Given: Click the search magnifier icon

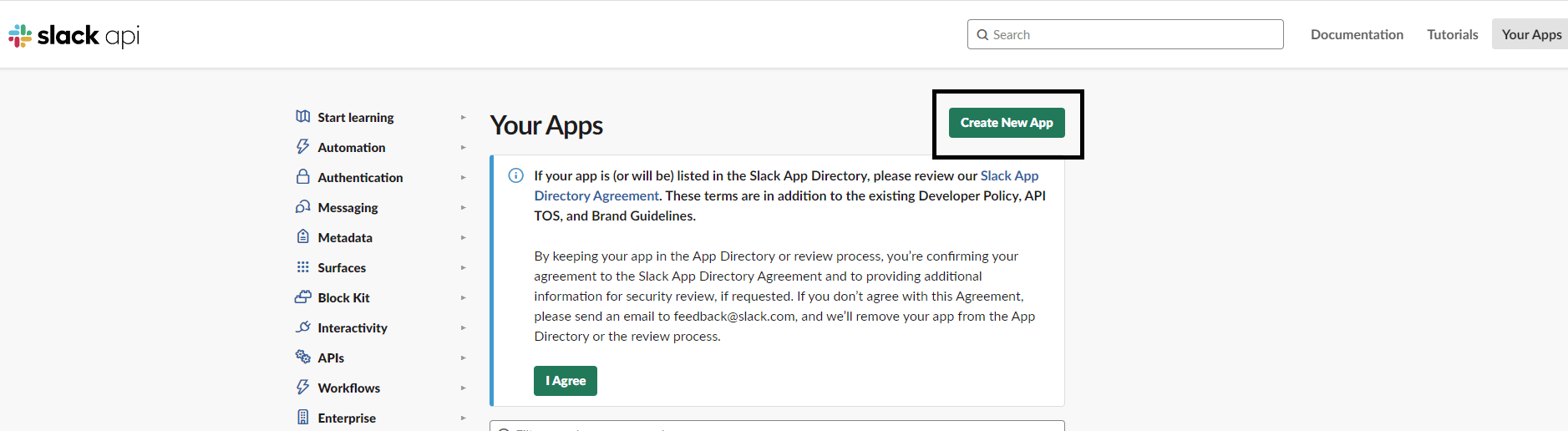Looking at the screenshot, I should (x=982, y=35).
